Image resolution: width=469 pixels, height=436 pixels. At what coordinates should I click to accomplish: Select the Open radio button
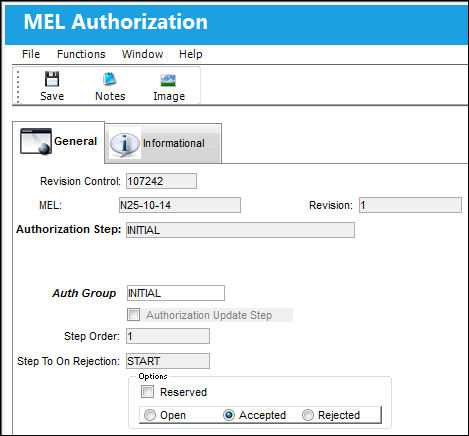[150, 415]
